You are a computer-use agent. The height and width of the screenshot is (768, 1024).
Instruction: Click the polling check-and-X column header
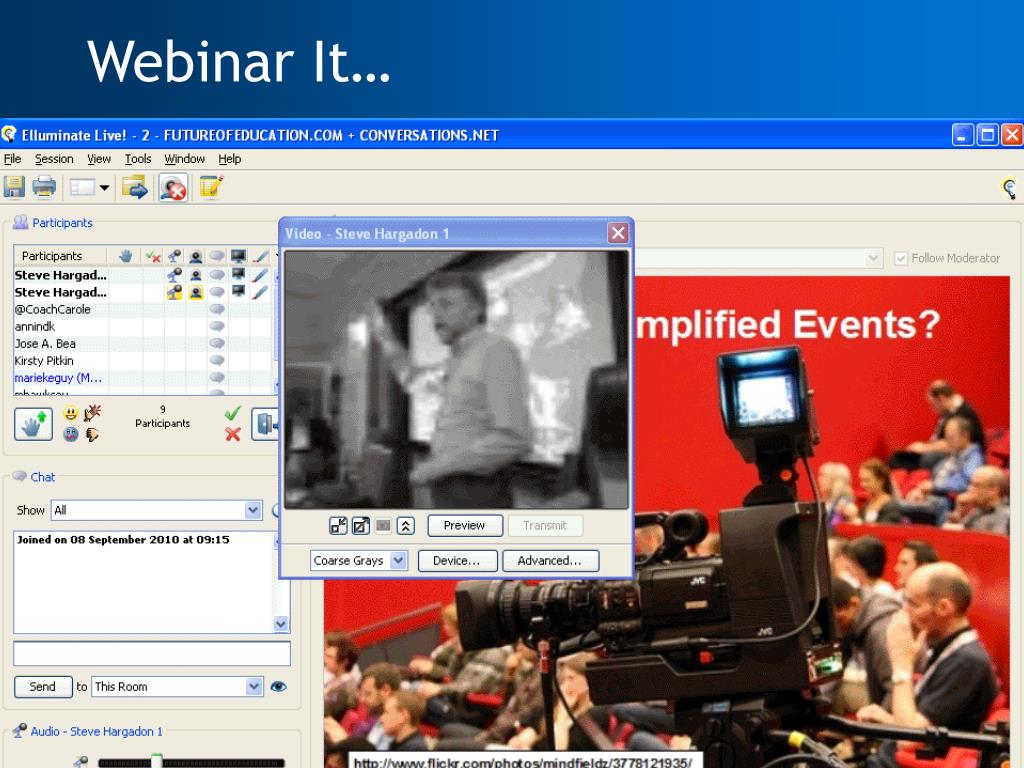pyautogui.click(x=153, y=256)
